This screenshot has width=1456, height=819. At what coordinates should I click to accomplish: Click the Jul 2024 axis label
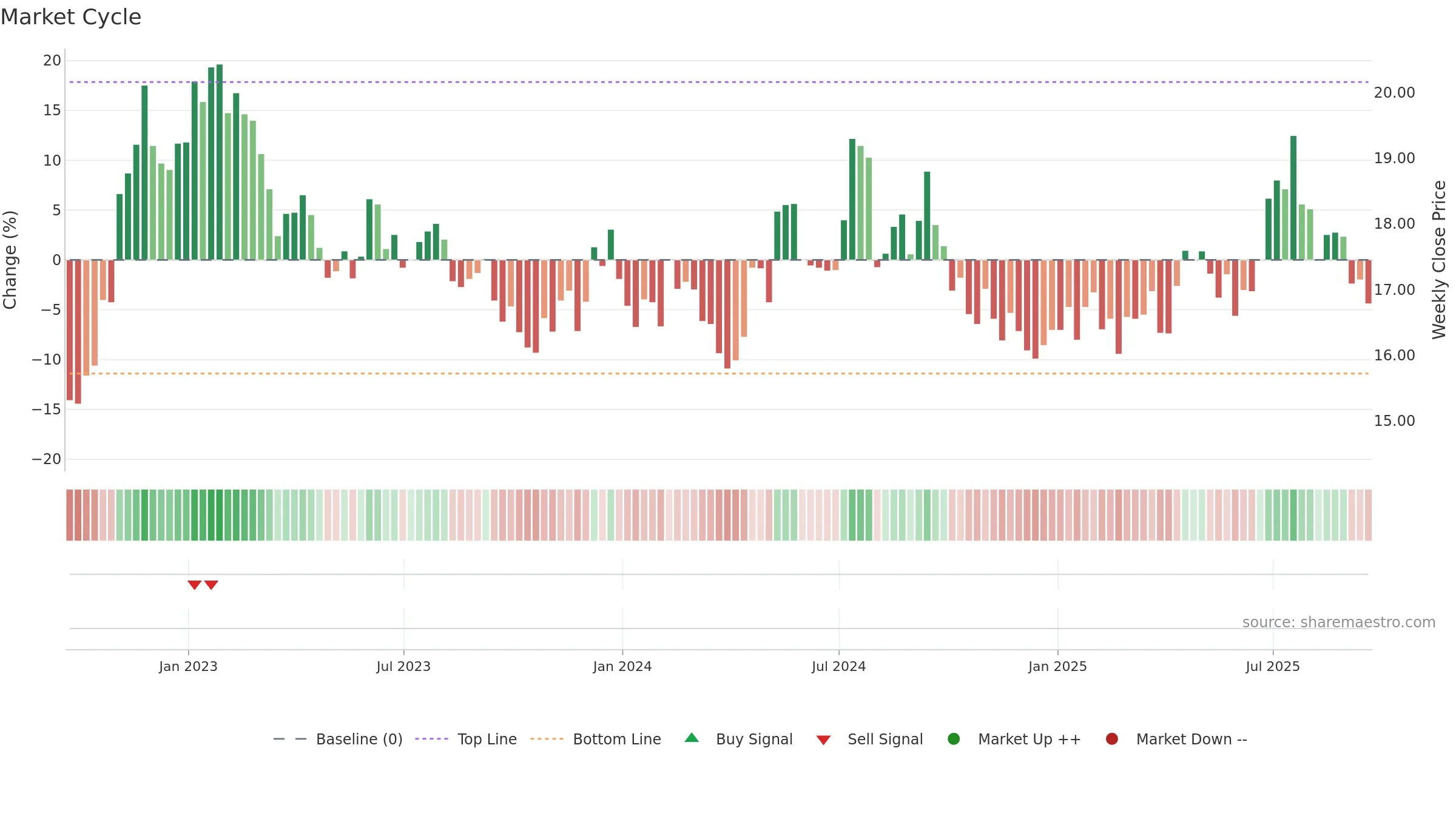[839, 667]
